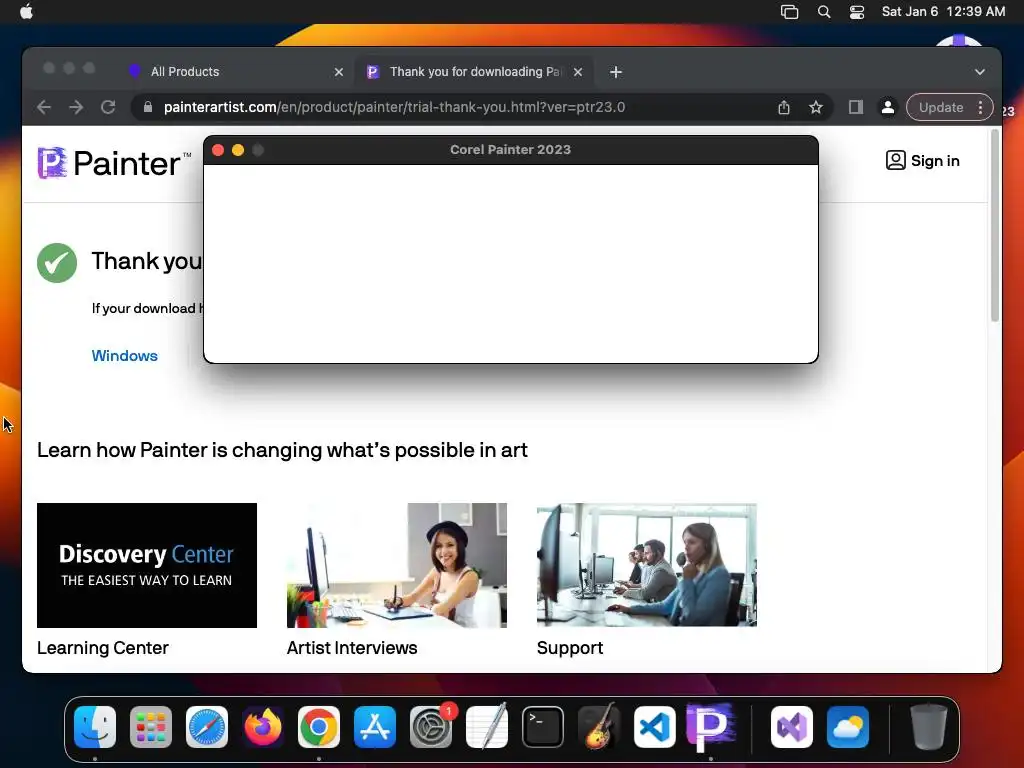Open Corel Painter from the dock

pyautogui.click(x=711, y=727)
